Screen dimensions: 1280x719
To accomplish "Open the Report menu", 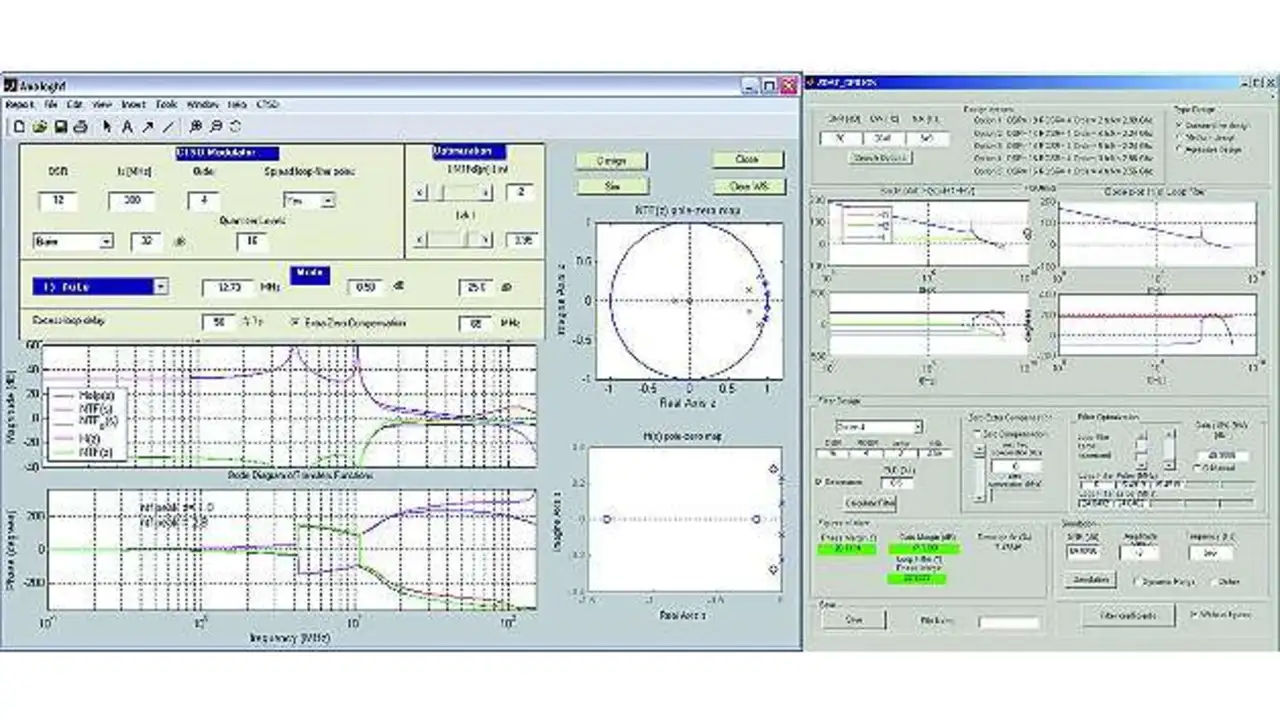I will pos(20,104).
